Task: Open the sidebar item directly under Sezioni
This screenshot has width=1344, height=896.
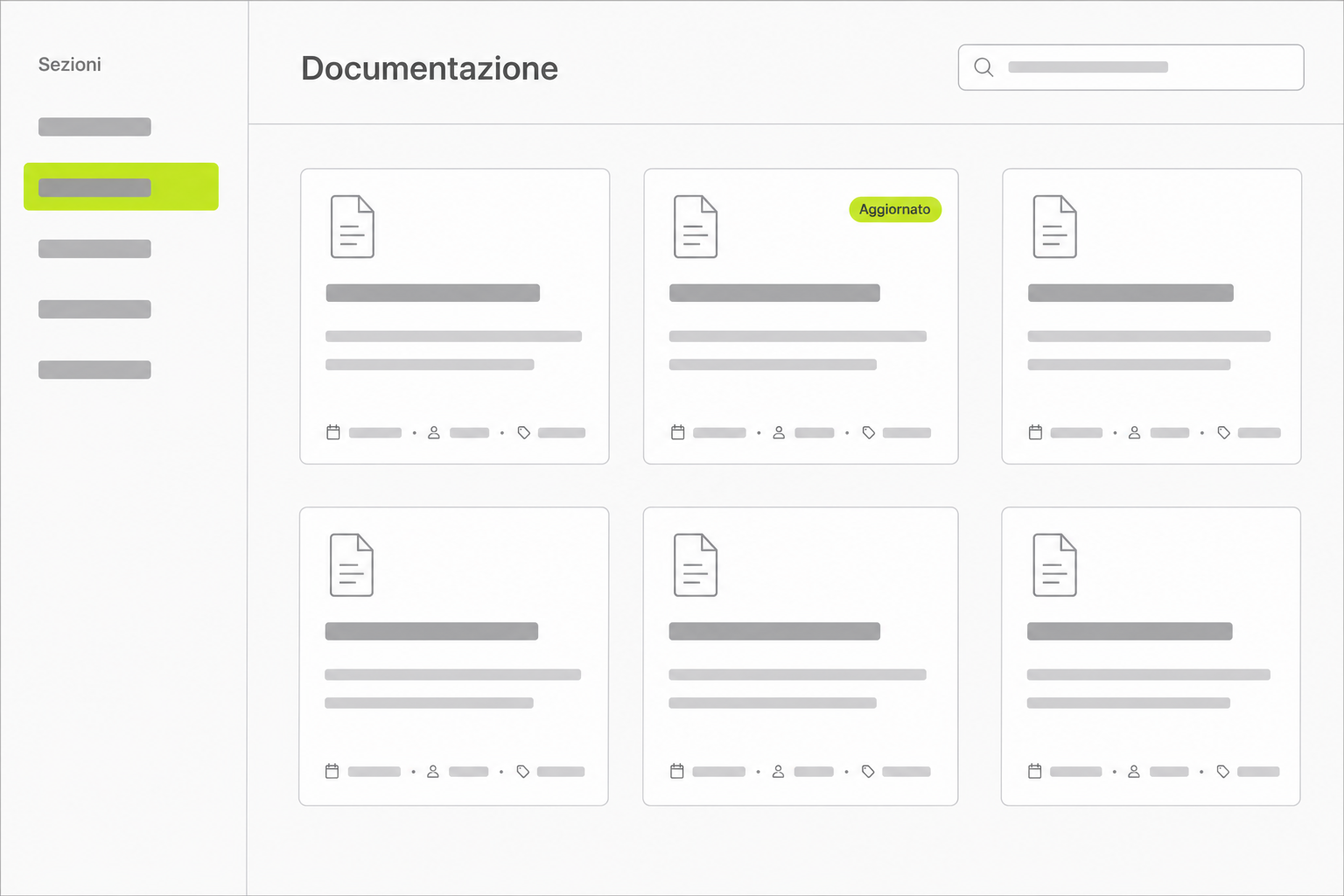Action: pos(94,127)
